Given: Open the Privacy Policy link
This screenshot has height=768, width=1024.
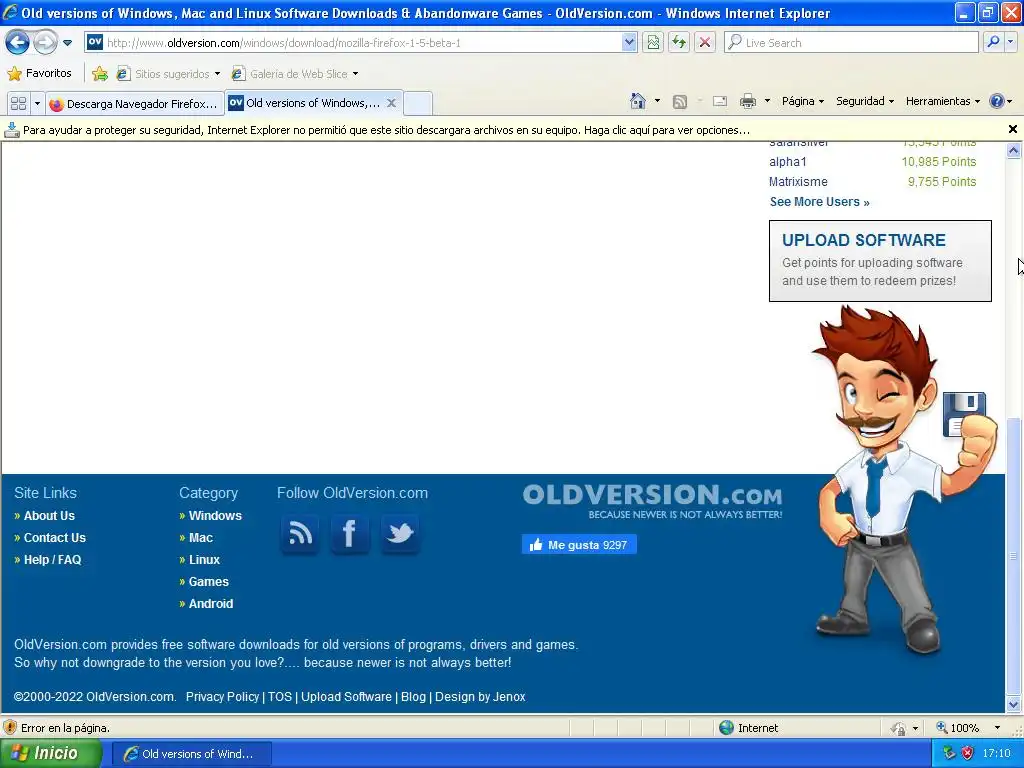Looking at the screenshot, I should [222, 697].
